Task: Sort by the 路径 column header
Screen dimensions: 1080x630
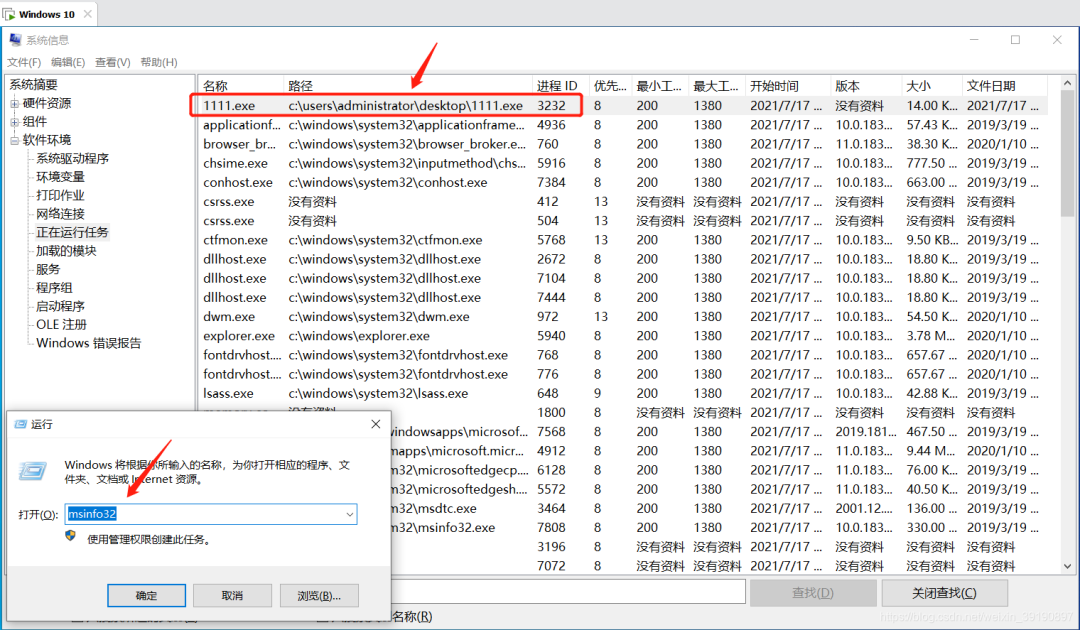Action: point(408,85)
